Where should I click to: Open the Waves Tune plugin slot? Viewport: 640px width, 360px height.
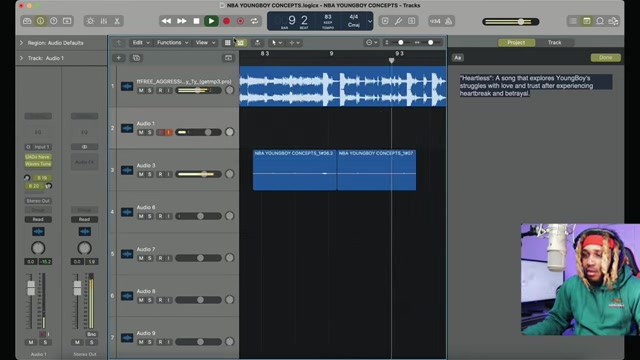(x=38, y=164)
